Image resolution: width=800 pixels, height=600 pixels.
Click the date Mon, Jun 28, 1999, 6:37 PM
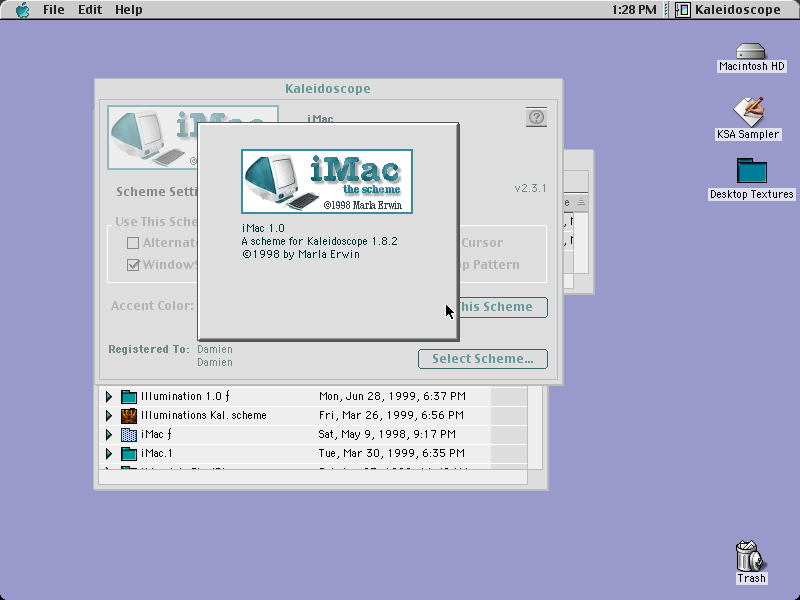point(392,396)
